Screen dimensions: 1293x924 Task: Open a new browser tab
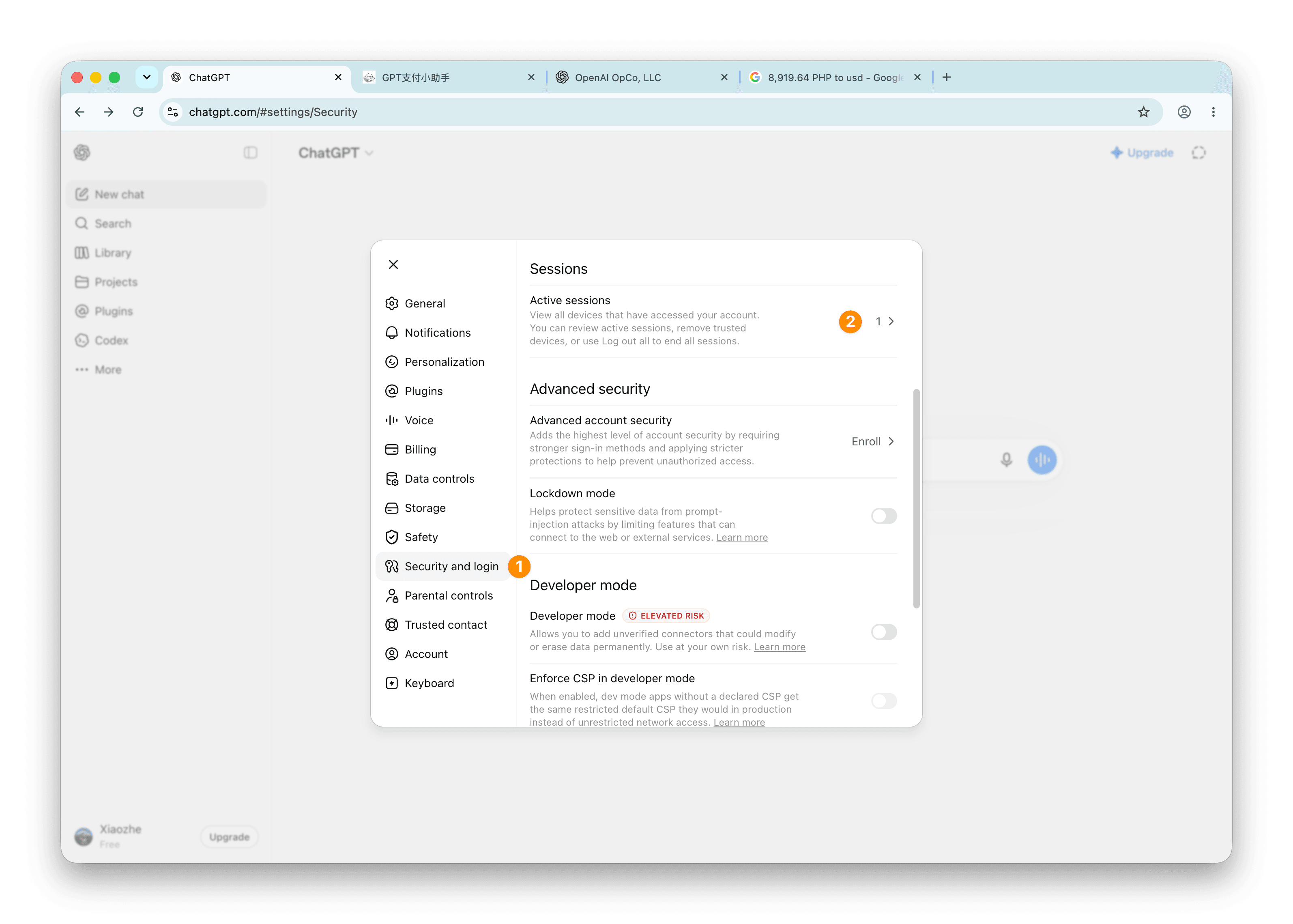point(946,77)
